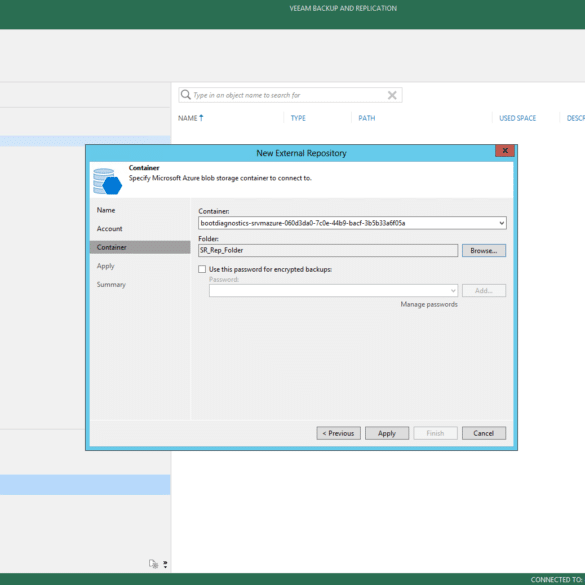This screenshot has height=585, width=585.
Task: Open the disabled Password dropdown
Action: tap(453, 291)
